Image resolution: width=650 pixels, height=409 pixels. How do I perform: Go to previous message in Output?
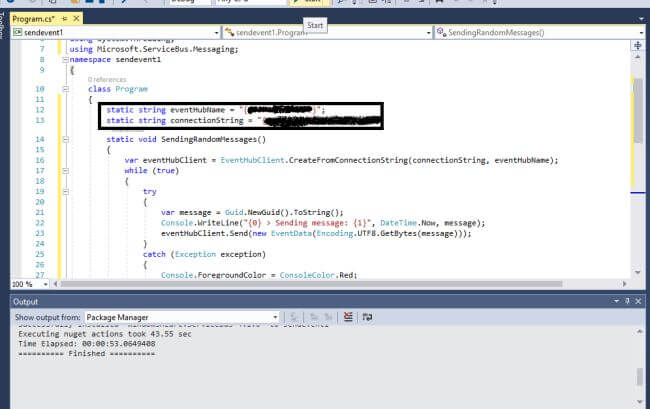314,317
